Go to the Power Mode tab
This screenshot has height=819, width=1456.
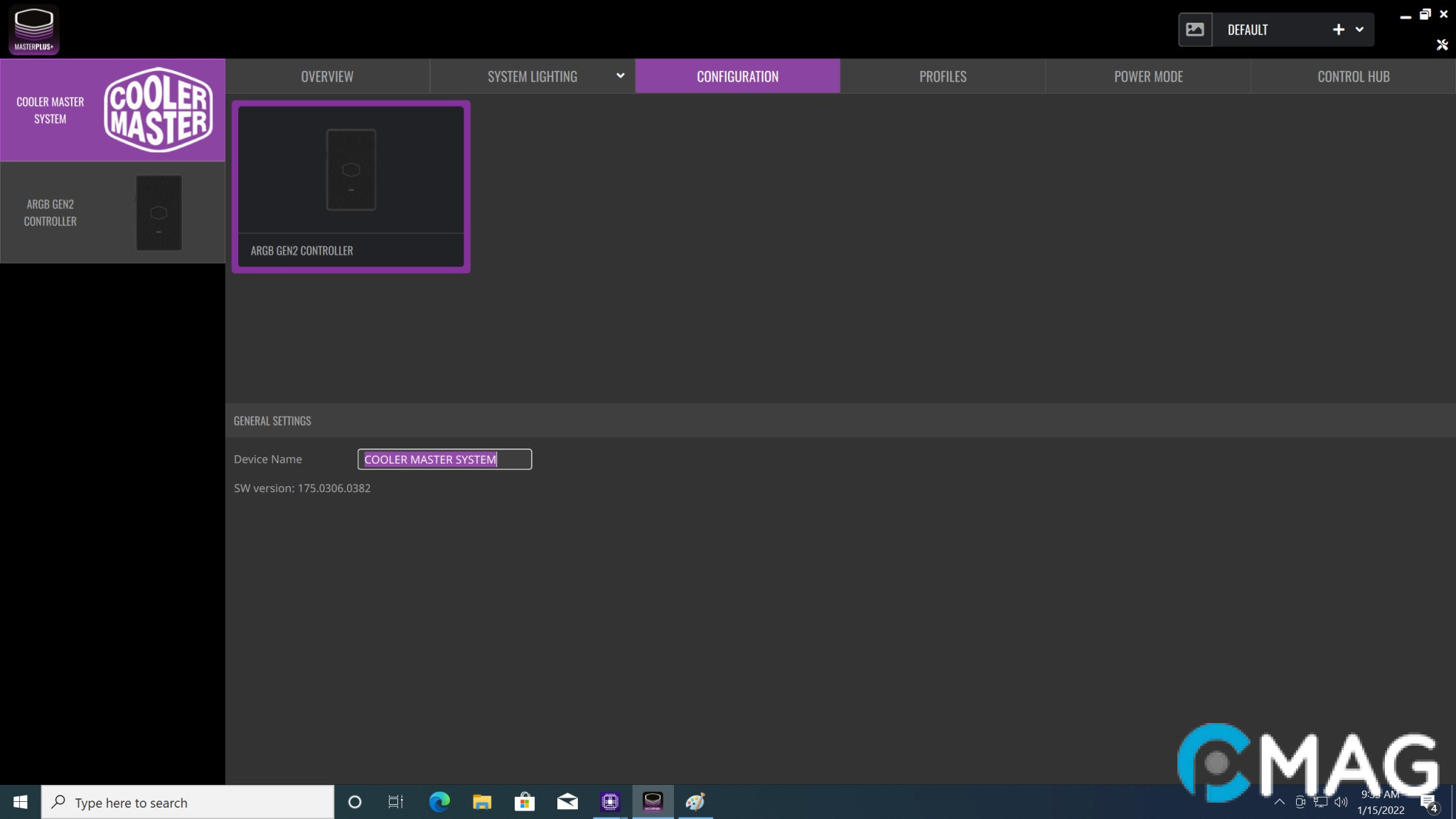[1147, 76]
